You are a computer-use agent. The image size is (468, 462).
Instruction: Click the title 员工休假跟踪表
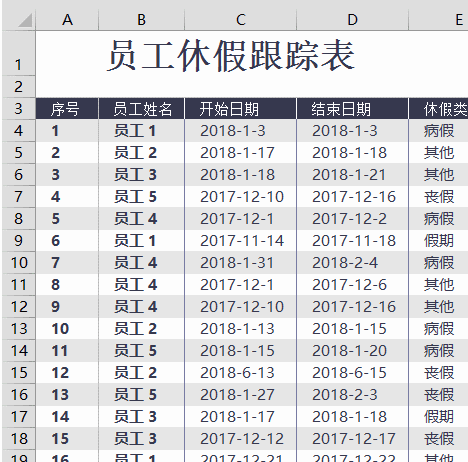tap(231, 55)
